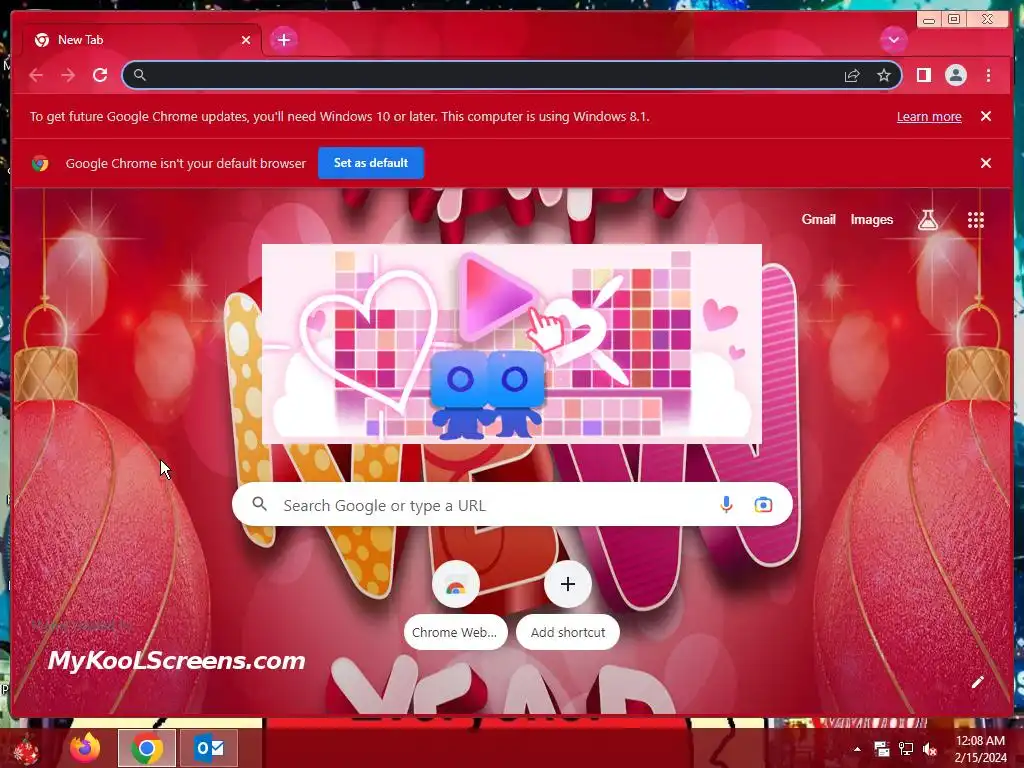Select the New Tab tab
1024x768 pixels.
click(x=141, y=40)
